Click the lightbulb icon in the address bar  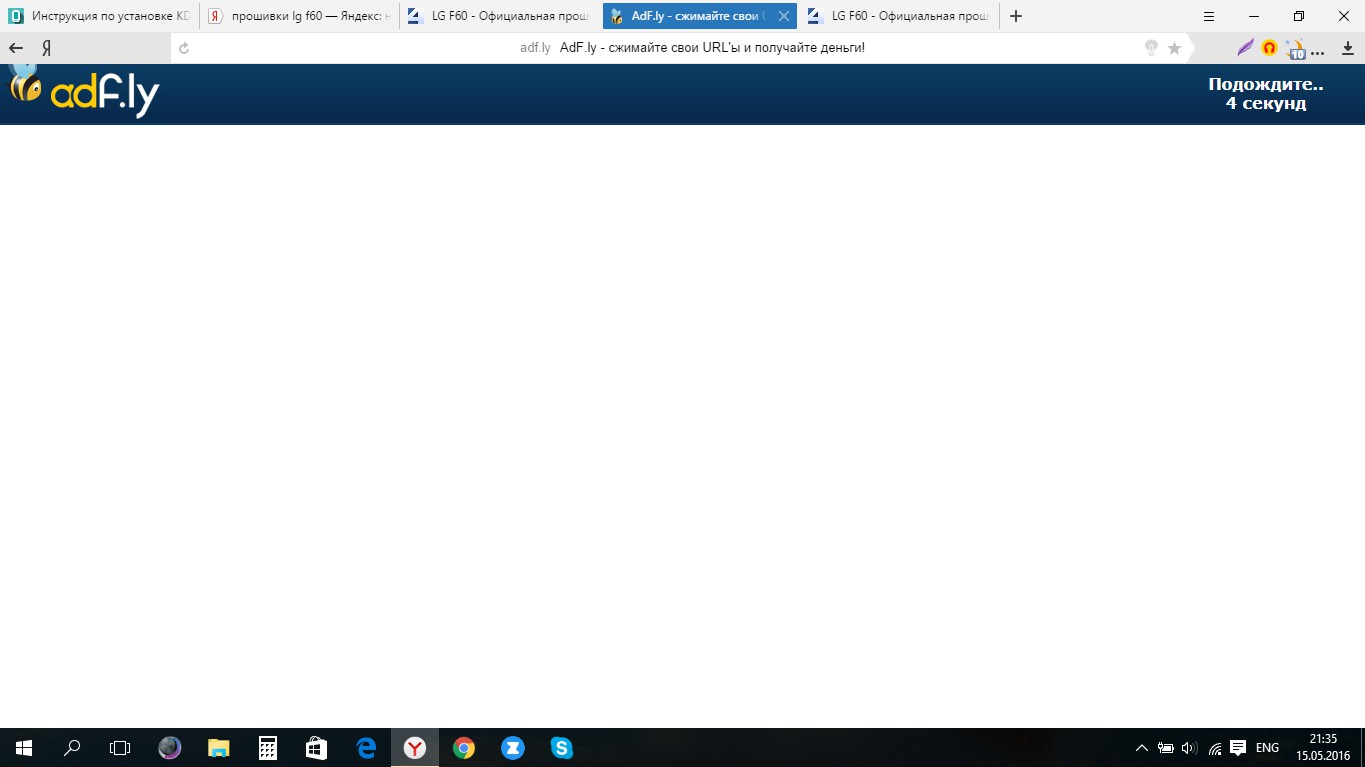1151,48
